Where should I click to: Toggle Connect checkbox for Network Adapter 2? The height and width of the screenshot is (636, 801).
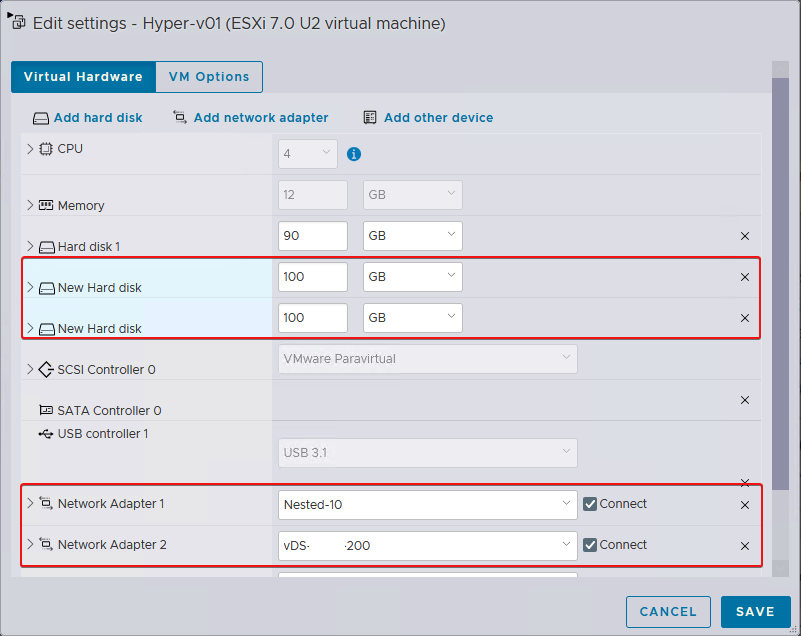click(x=590, y=545)
